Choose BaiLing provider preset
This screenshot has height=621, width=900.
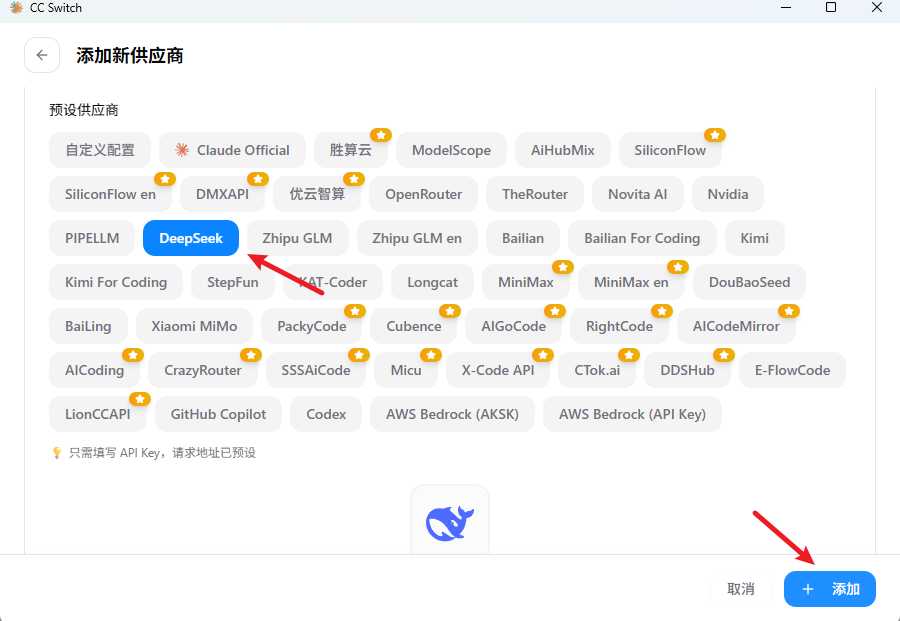click(88, 327)
